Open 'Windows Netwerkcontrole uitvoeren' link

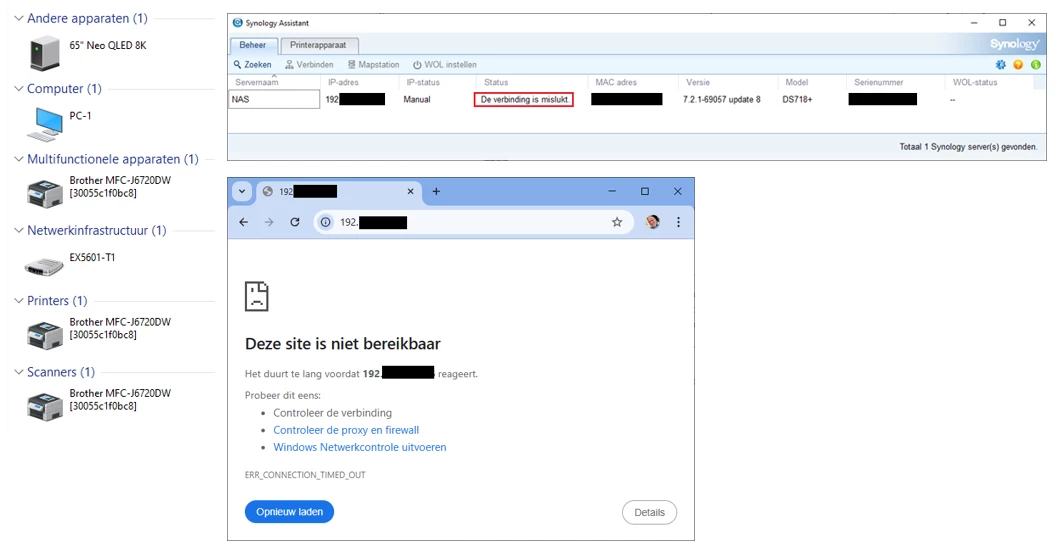point(360,447)
